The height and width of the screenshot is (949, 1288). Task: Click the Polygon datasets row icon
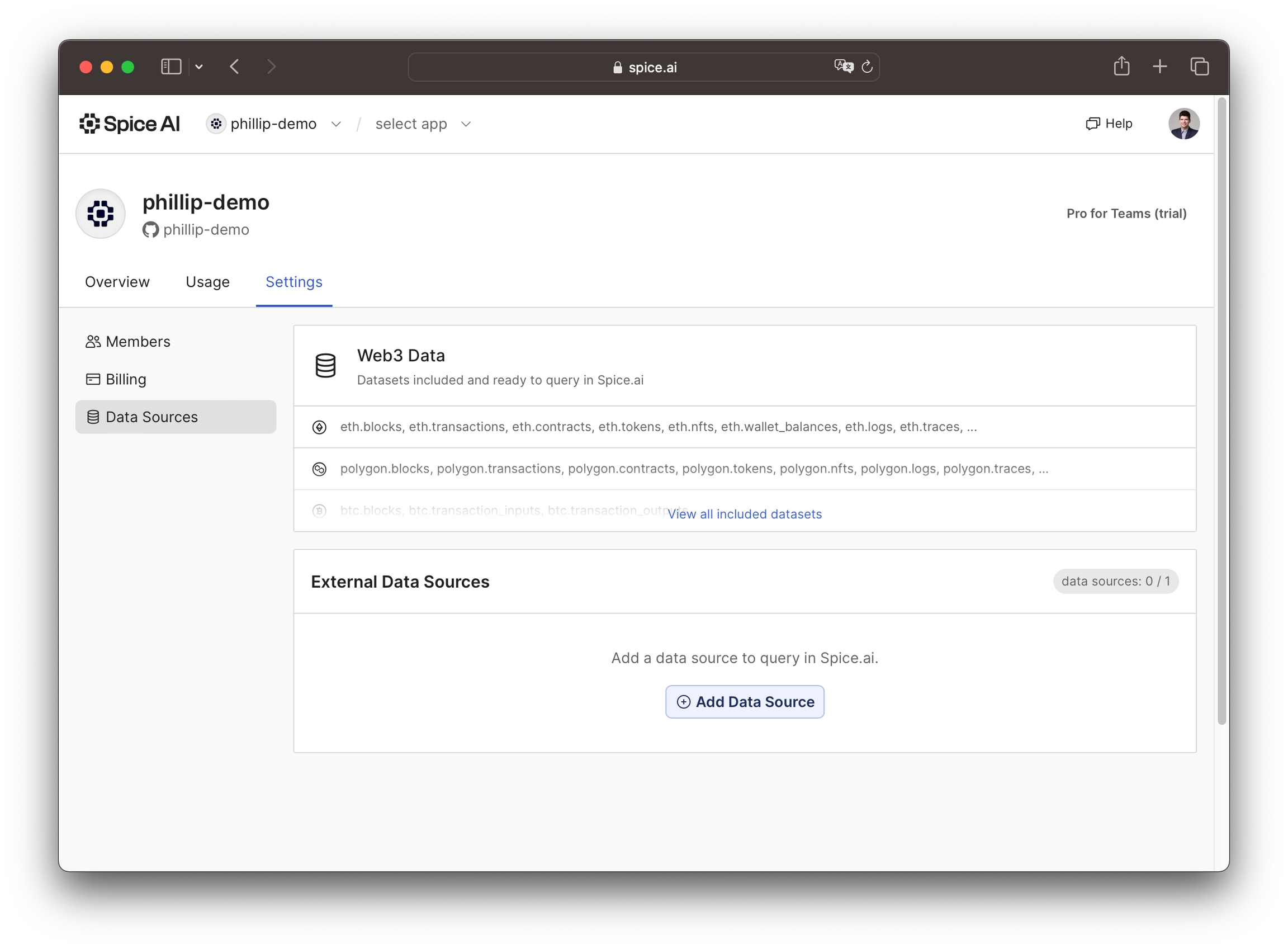[319, 469]
